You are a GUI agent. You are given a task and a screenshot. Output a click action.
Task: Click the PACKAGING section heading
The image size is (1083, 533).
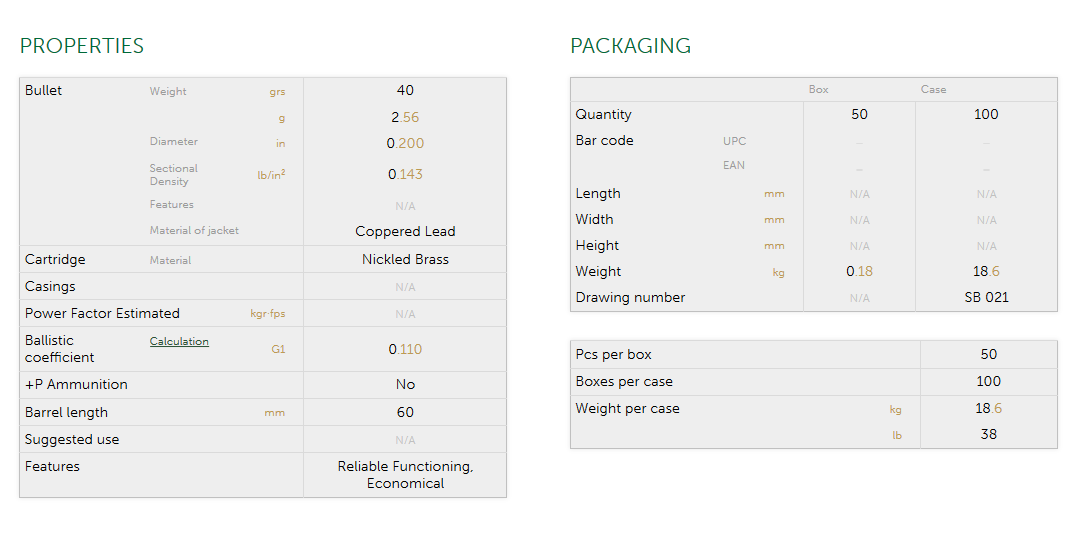630,46
